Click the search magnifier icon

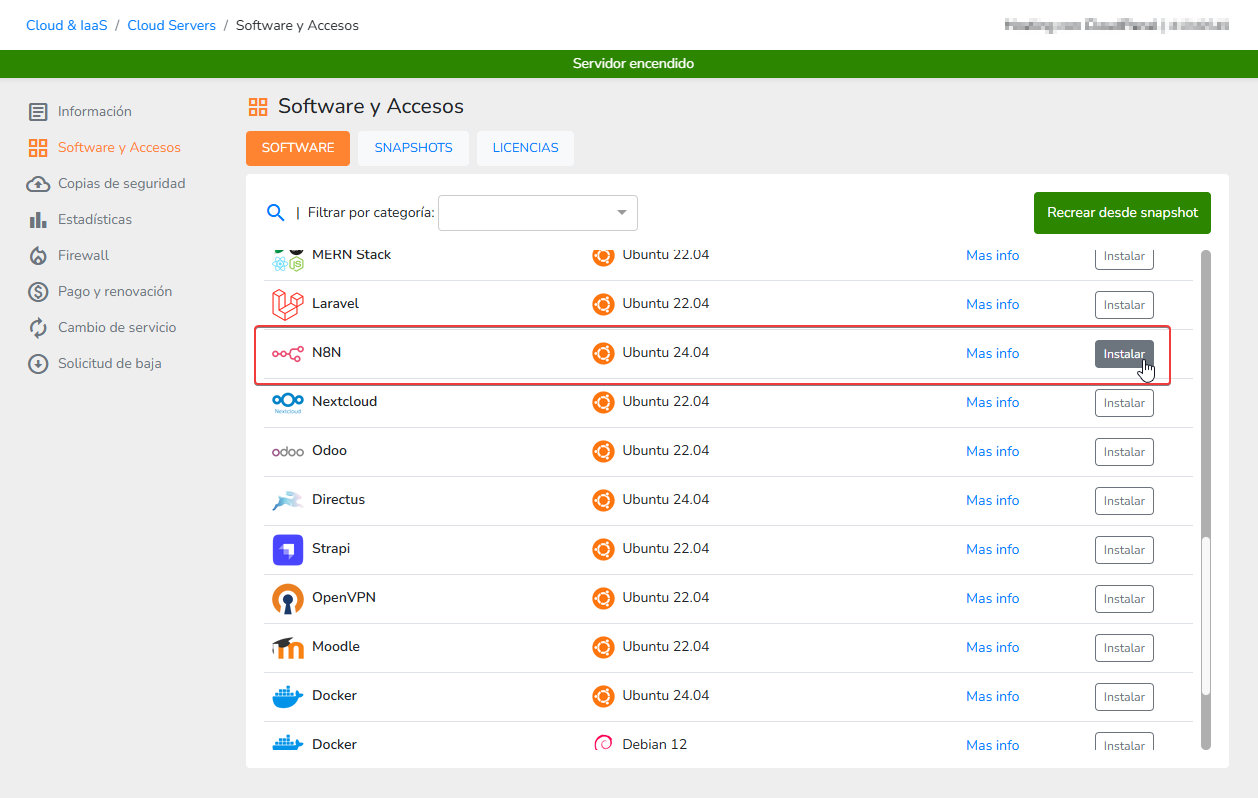pyautogui.click(x=275, y=212)
